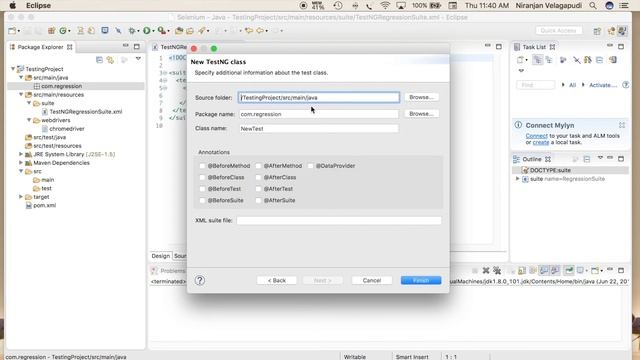Click the New wizard toolbar icon
This screenshot has width=640, height=360.
coord(12,31)
